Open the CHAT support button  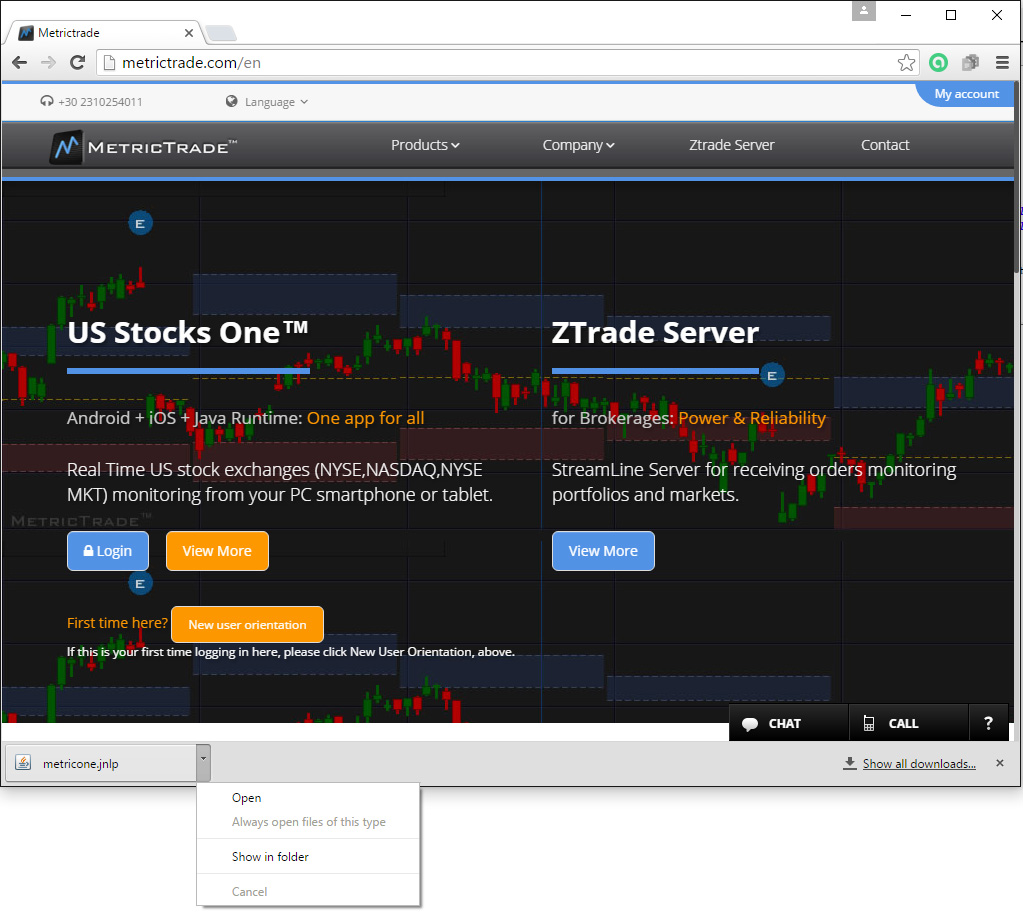(788, 723)
